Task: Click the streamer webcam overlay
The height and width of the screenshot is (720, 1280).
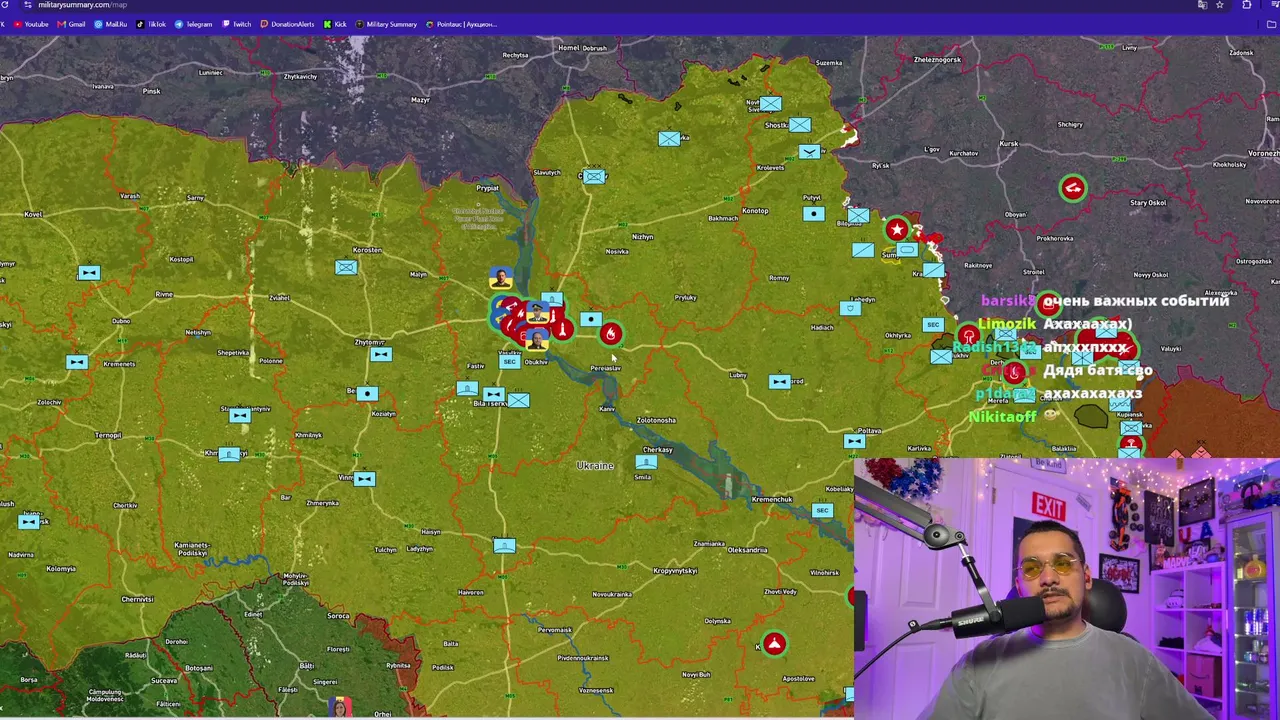Action: click(1067, 588)
